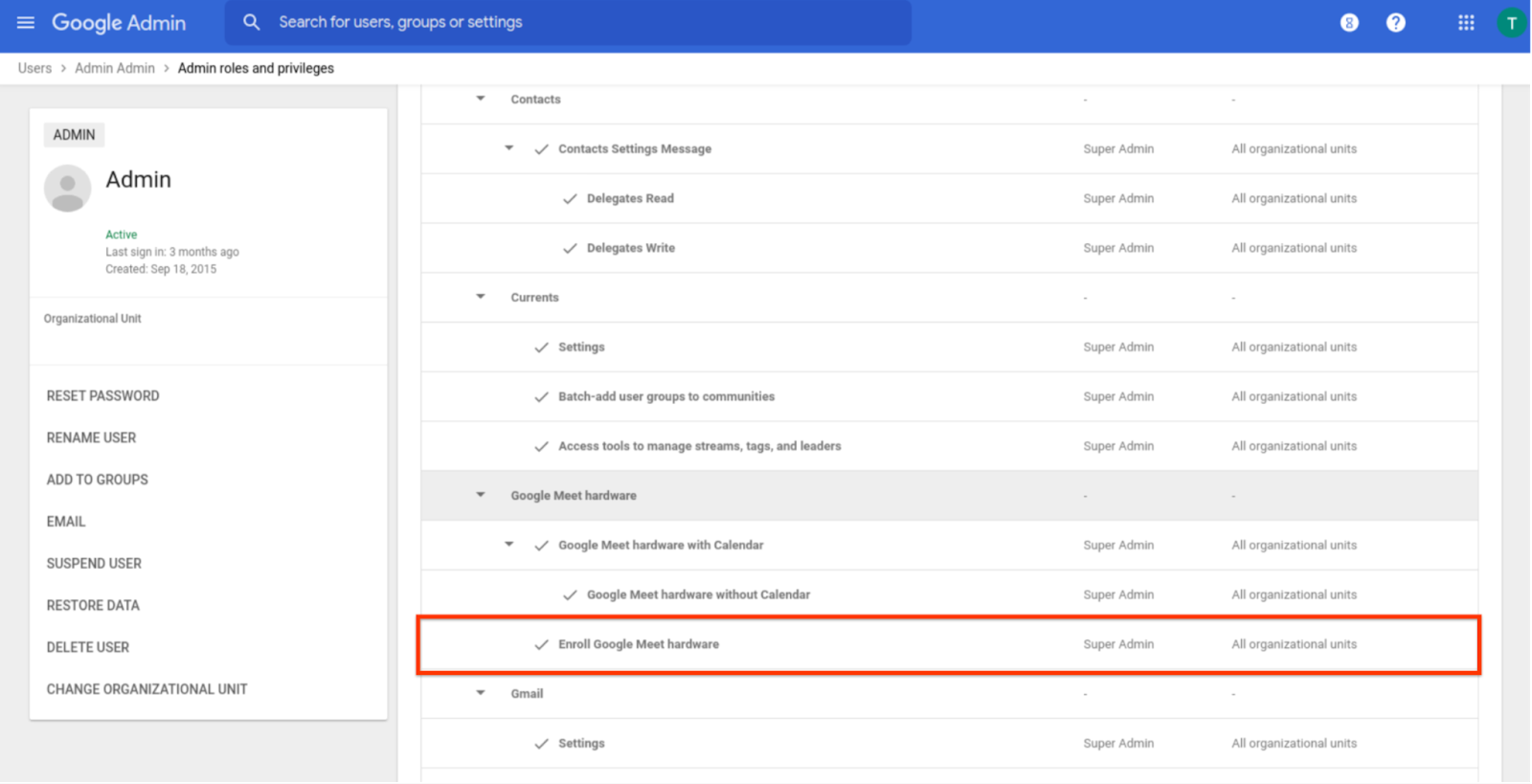Click the ADMIN badge label
Image resolution: width=1532 pixels, height=784 pixels.
tap(74, 135)
